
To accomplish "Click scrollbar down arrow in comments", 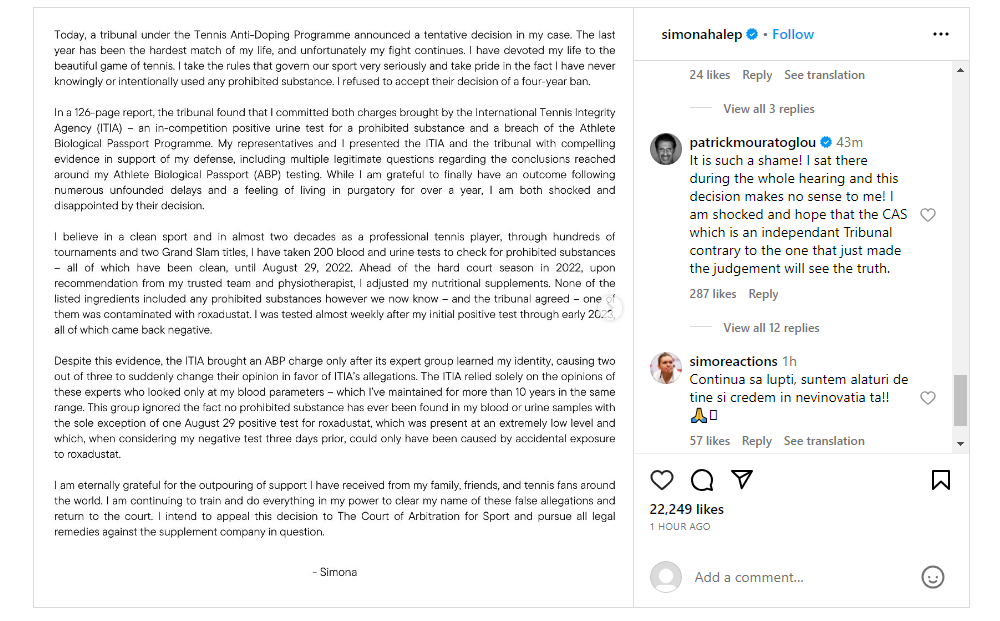I will point(961,443).
